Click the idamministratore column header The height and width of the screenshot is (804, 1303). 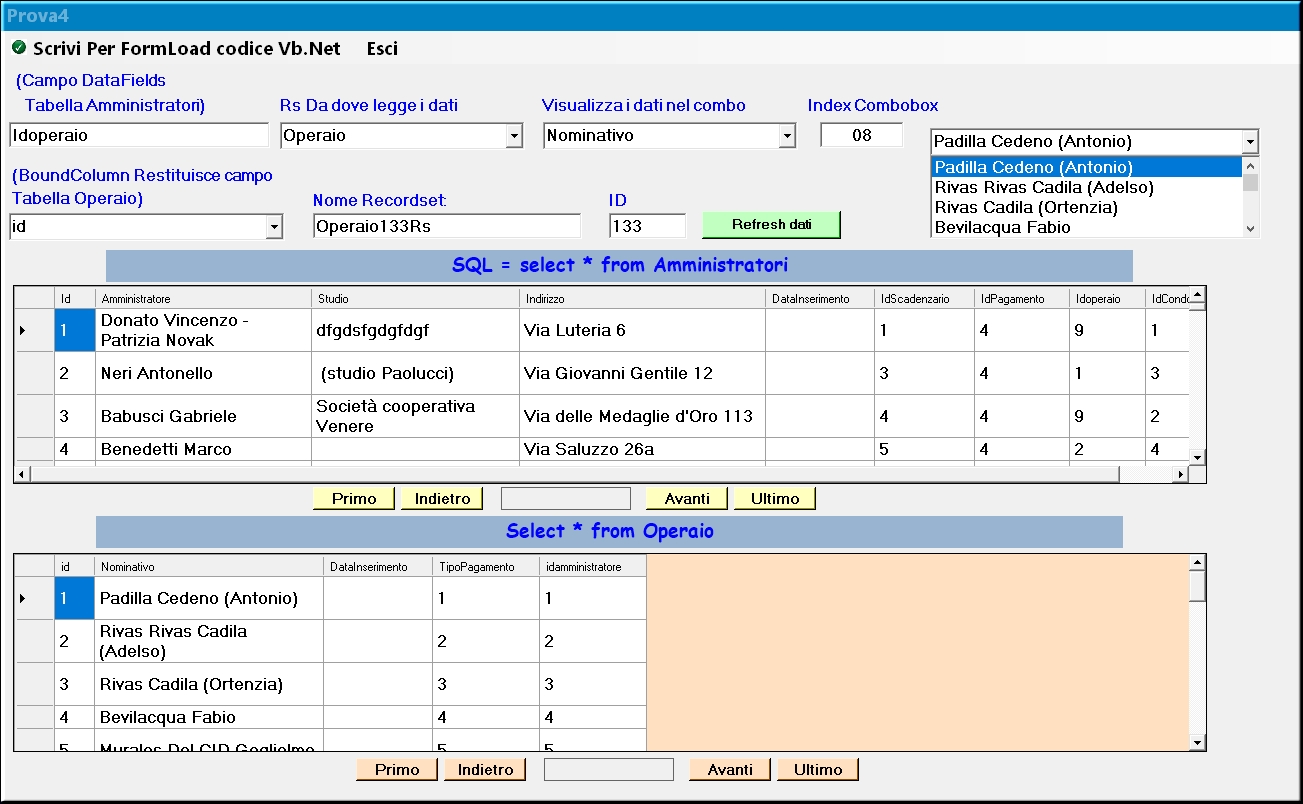click(593, 567)
